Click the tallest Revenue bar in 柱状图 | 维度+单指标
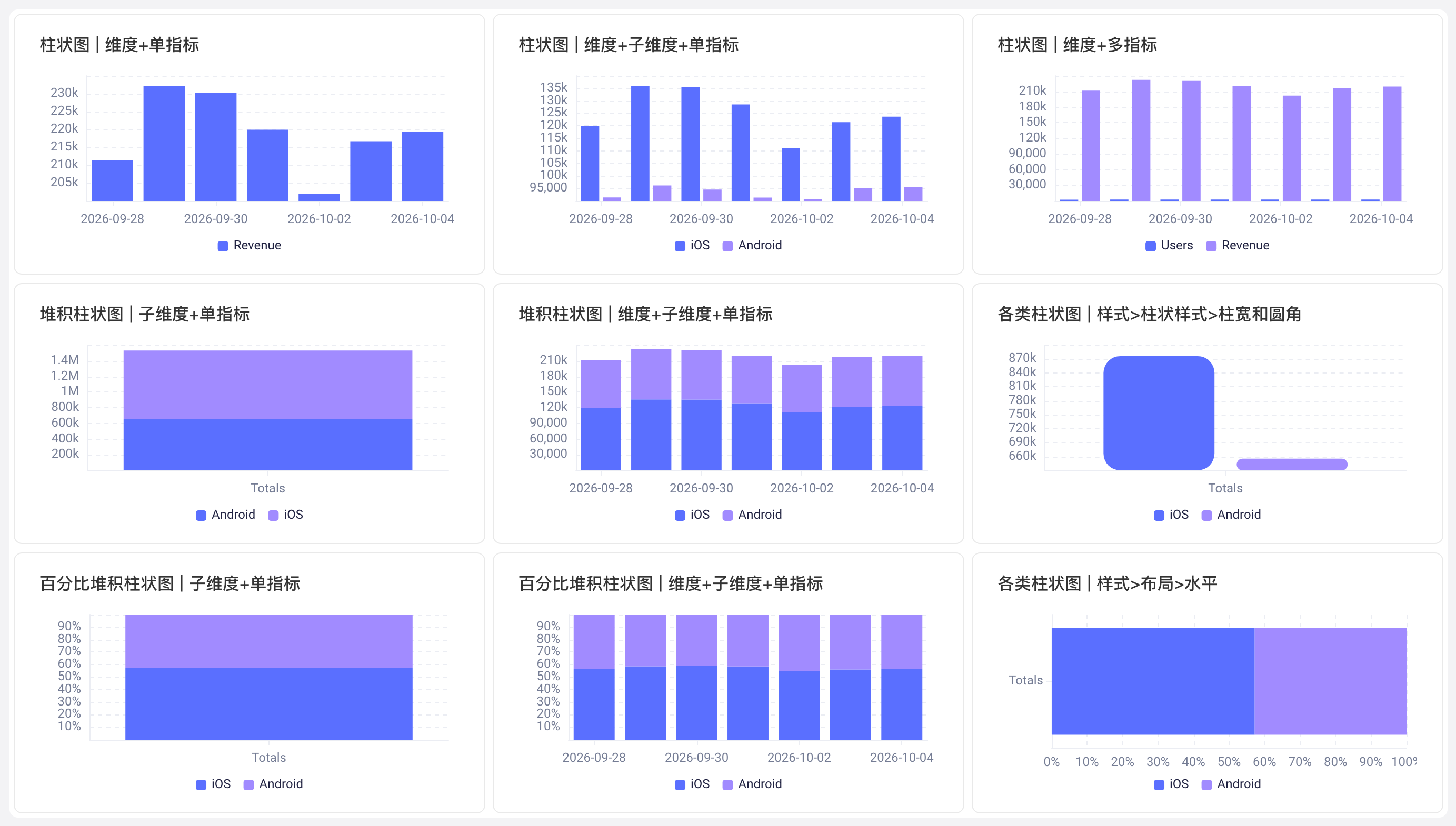The height and width of the screenshot is (826, 1456). (164, 144)
